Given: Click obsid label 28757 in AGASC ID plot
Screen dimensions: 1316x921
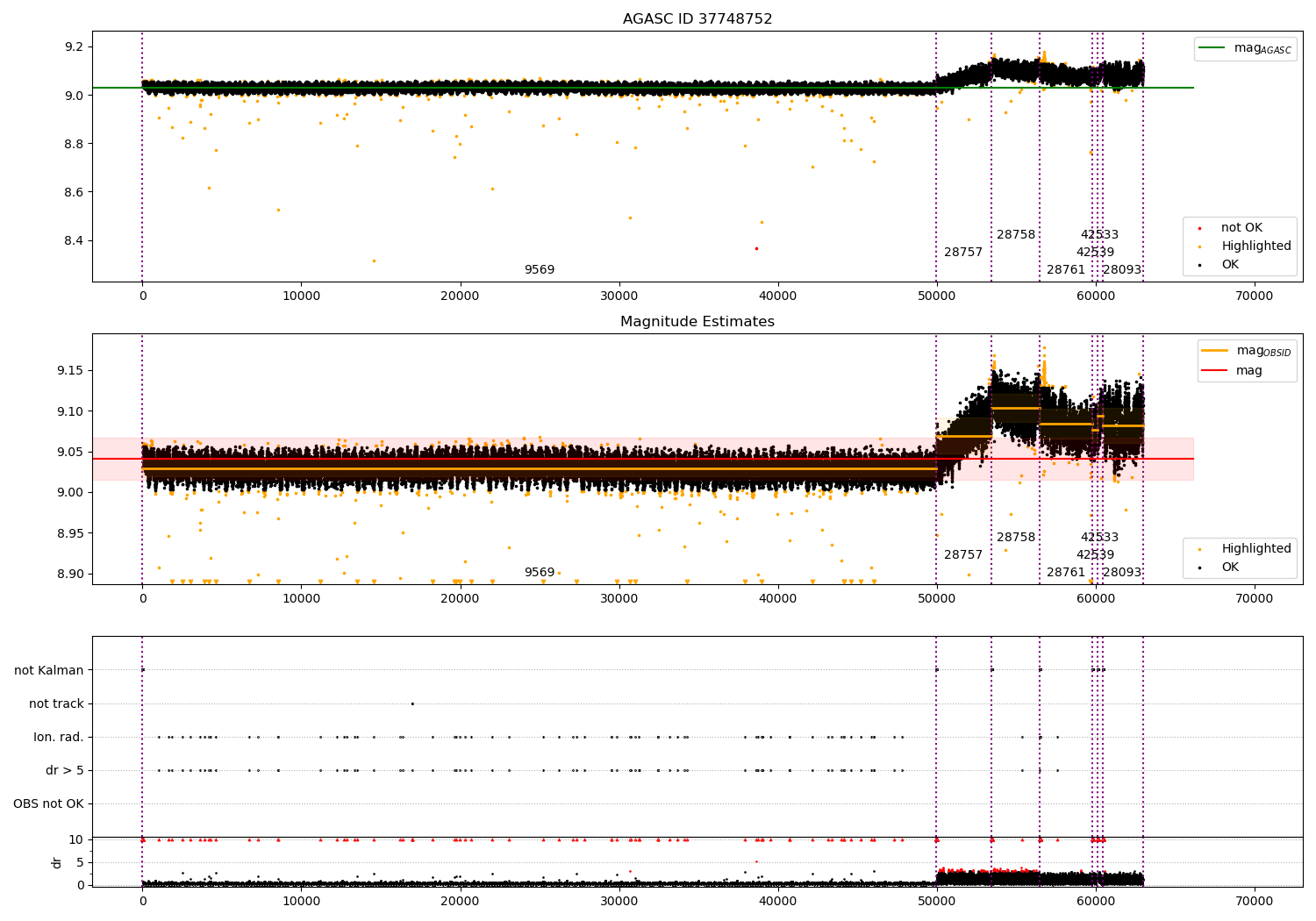Looking at the screenshot, I should [963, 253].
